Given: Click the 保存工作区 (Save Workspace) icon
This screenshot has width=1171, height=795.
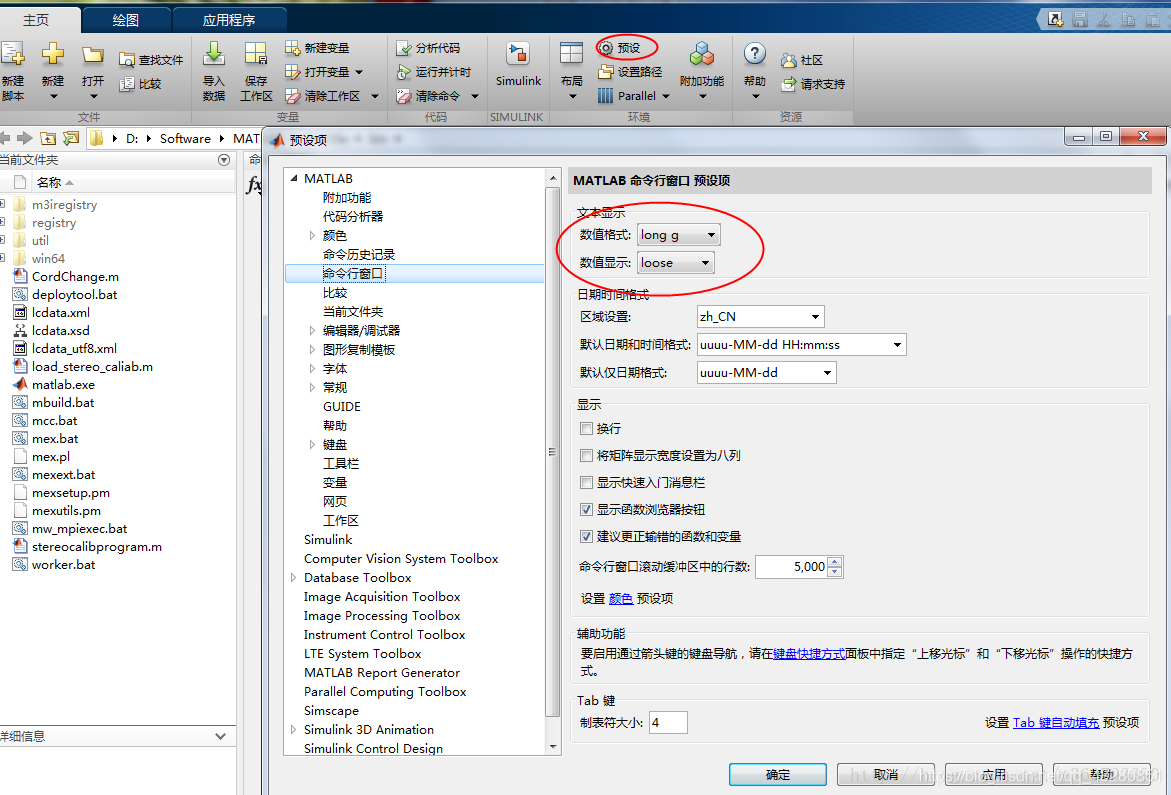Looking at the screenshot, I should [255, 54].
